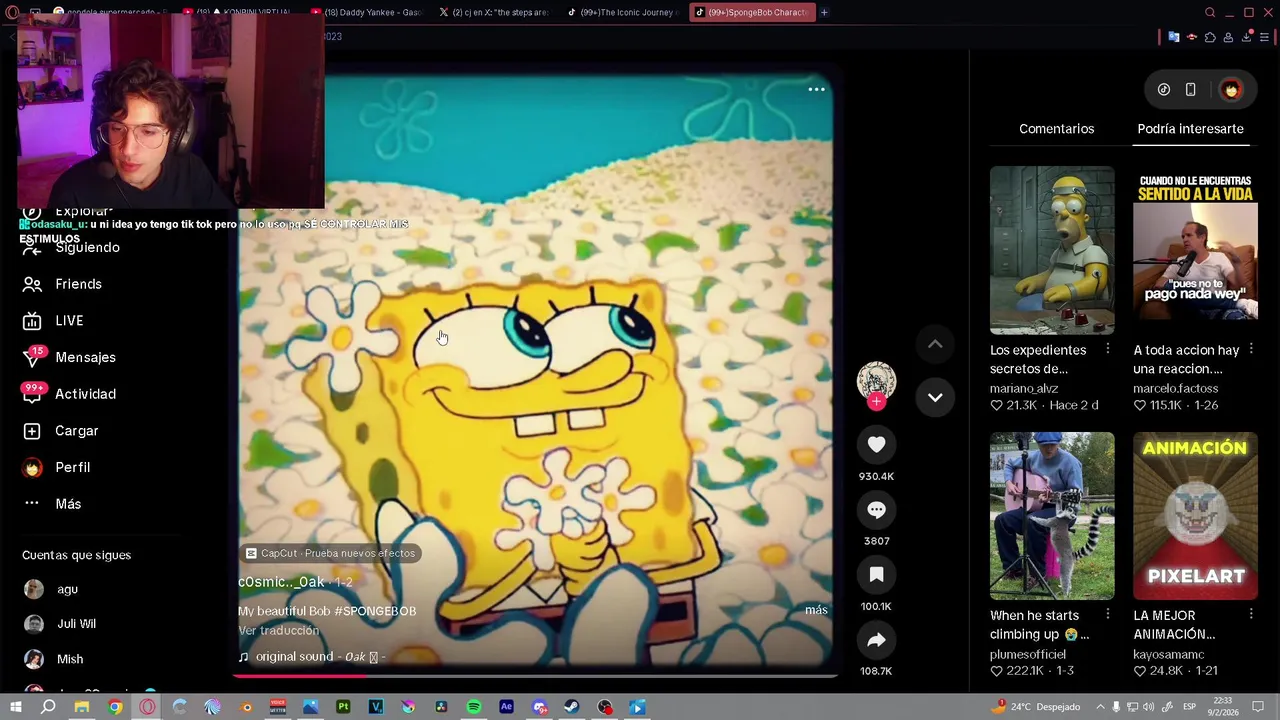Click Ver traducción under caption

pyautogui.click(x=278, y=631)
